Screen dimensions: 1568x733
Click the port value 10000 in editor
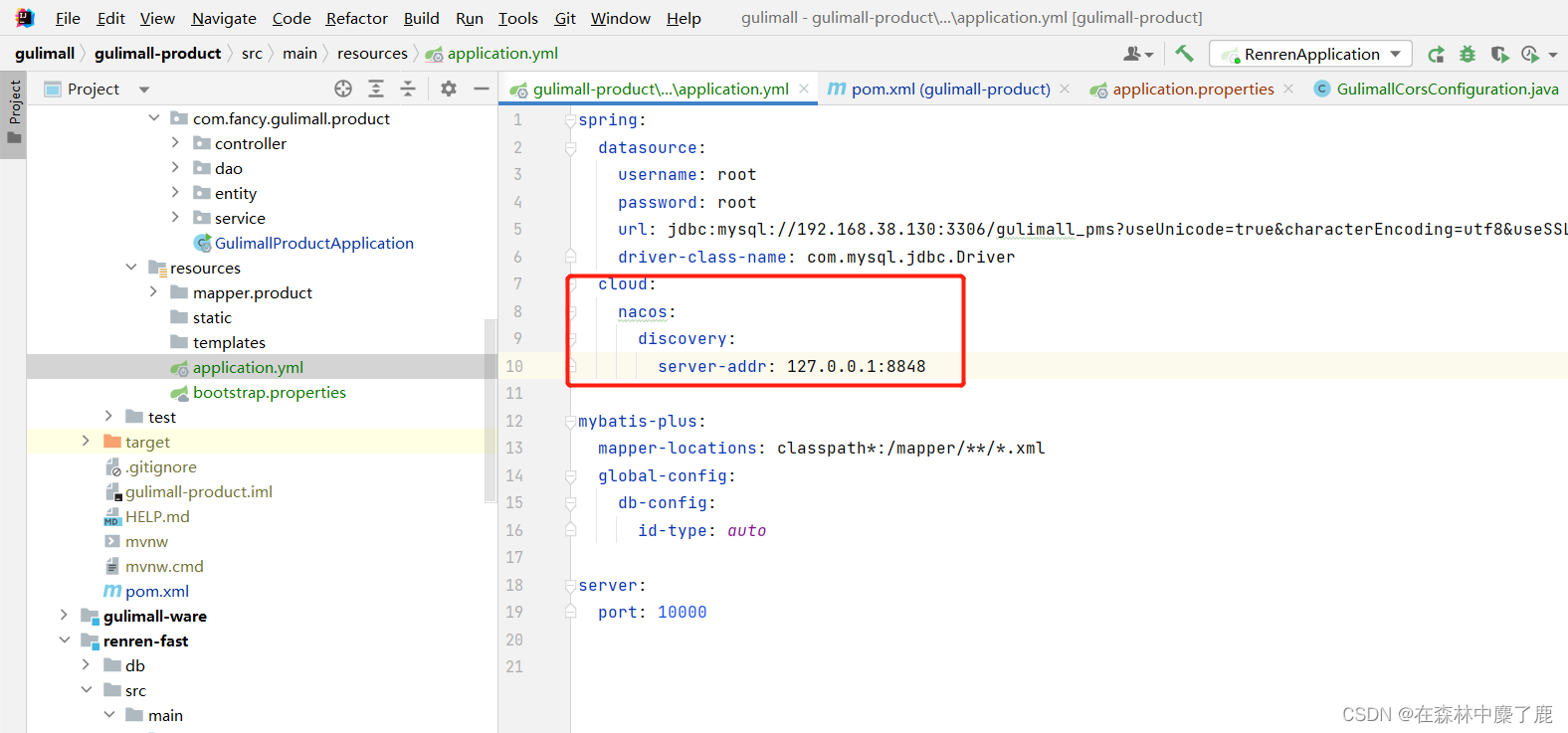point(682,613)
